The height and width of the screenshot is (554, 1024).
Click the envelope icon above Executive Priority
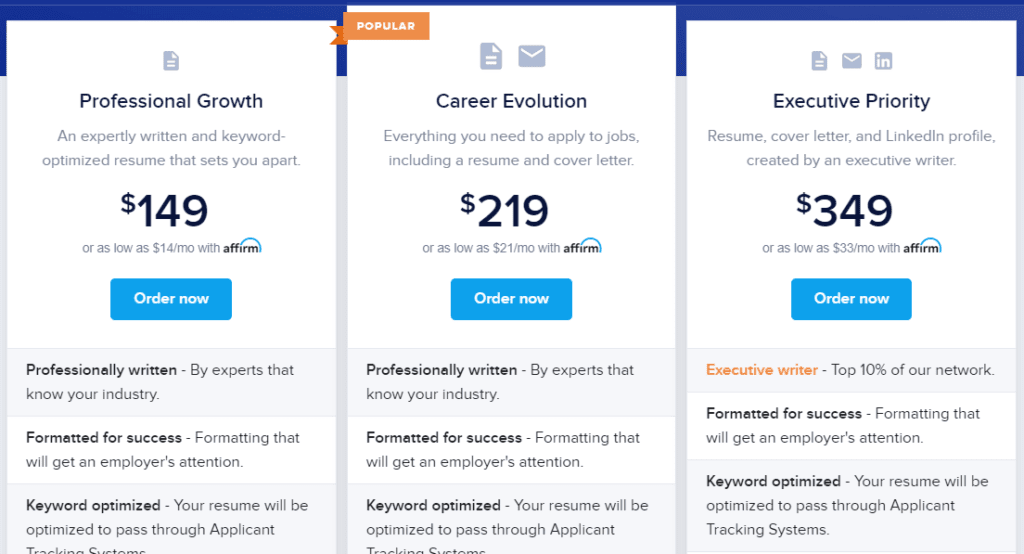852,61
